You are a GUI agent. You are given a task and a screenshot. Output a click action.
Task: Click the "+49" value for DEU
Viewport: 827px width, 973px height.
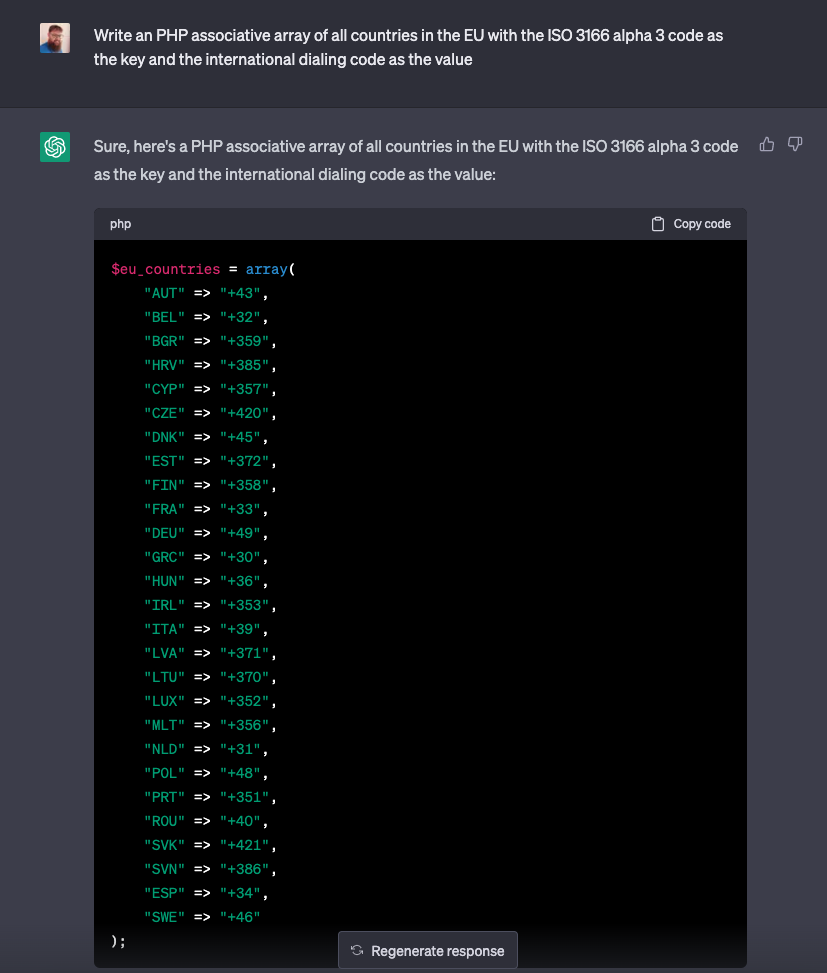click(x=240, y=534)
